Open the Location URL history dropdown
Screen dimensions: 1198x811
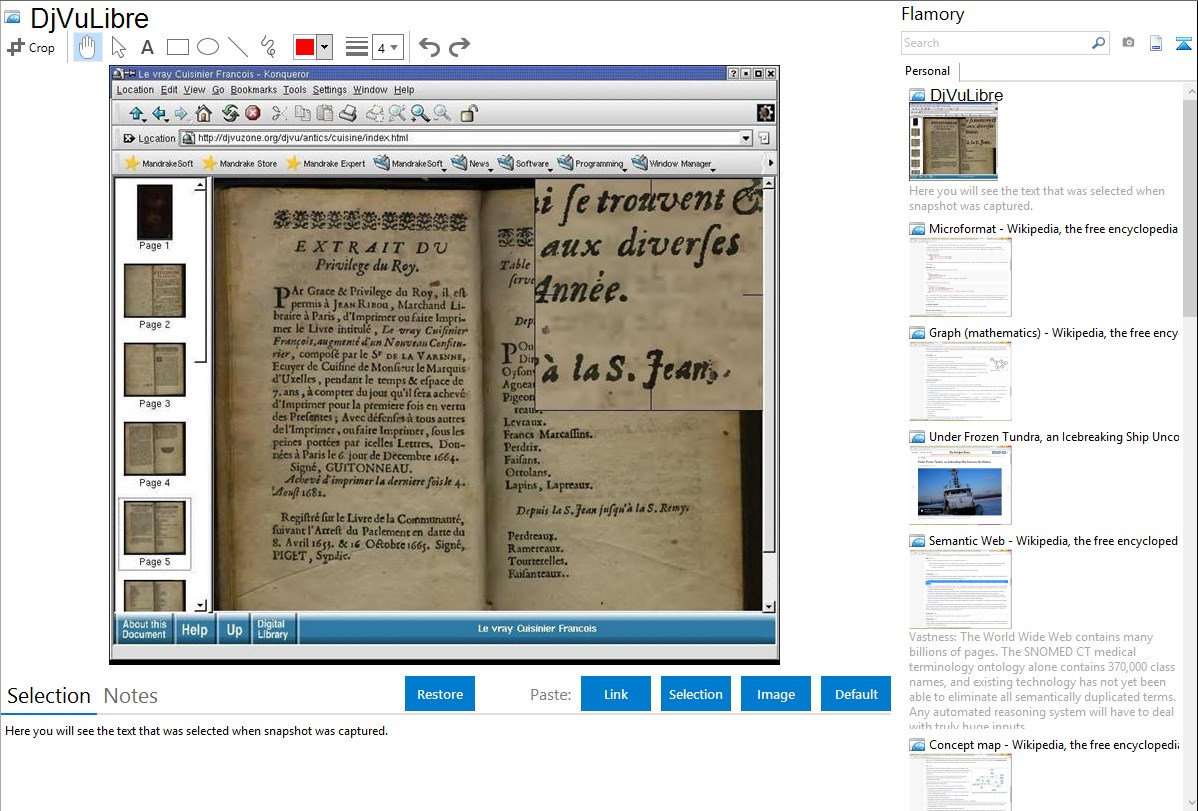pos(746,138)
